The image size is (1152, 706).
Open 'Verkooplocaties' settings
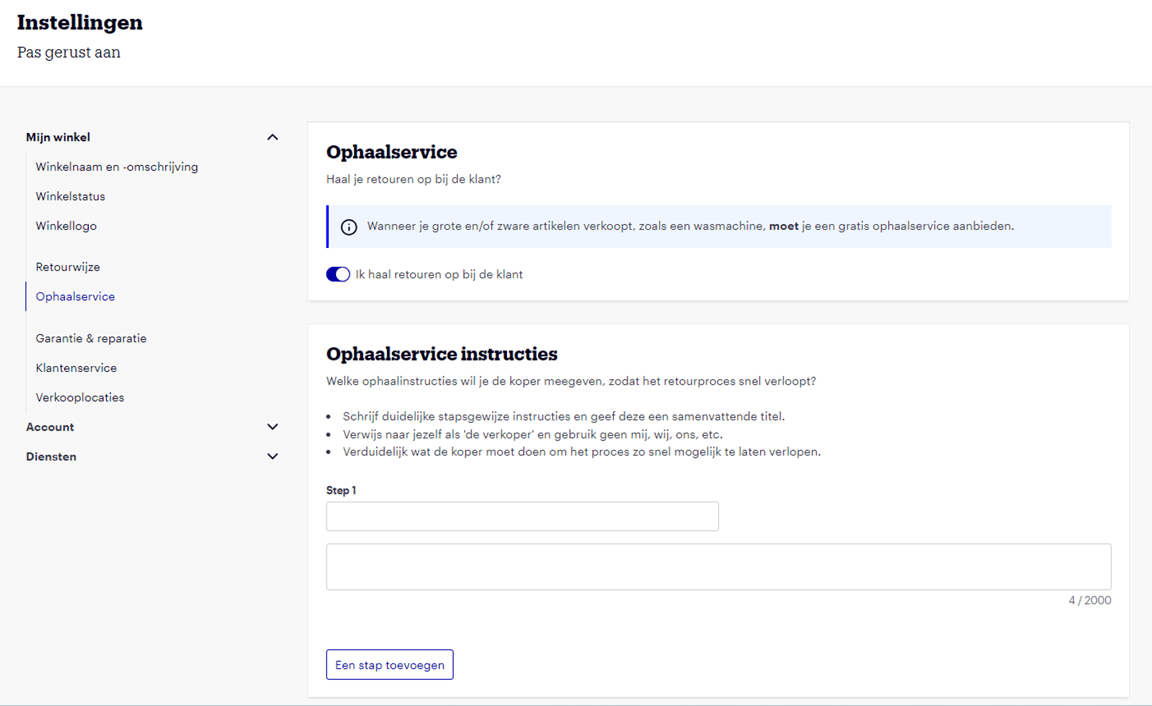coord(80,397)
